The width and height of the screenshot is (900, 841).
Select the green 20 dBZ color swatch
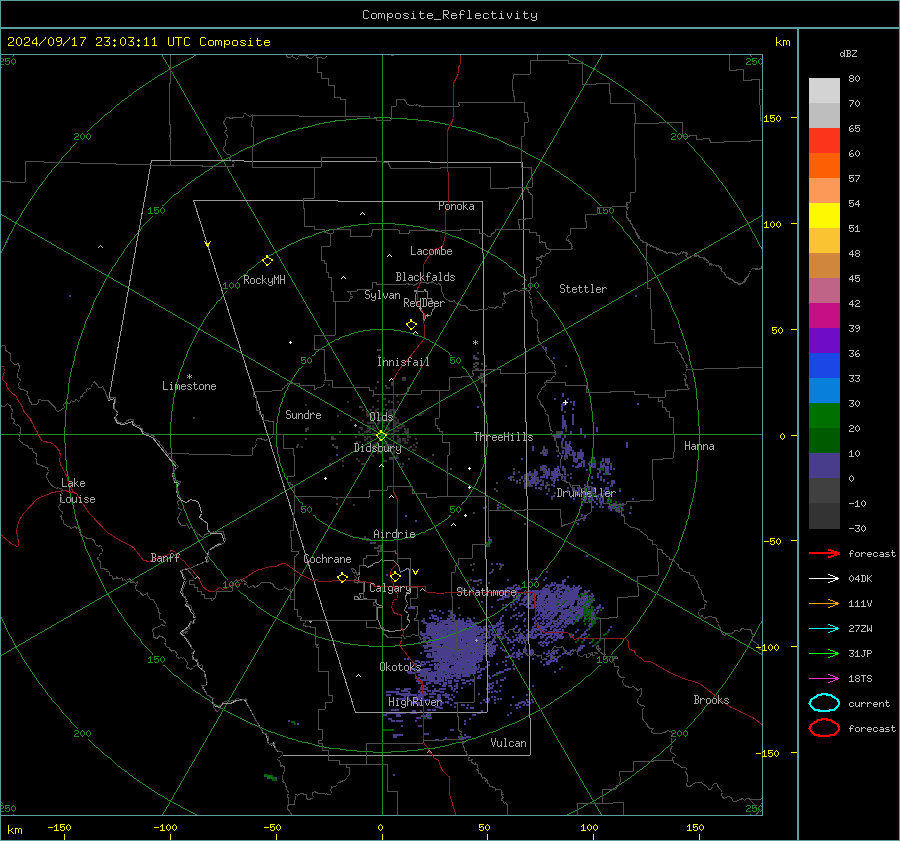(x=824, y=416)
